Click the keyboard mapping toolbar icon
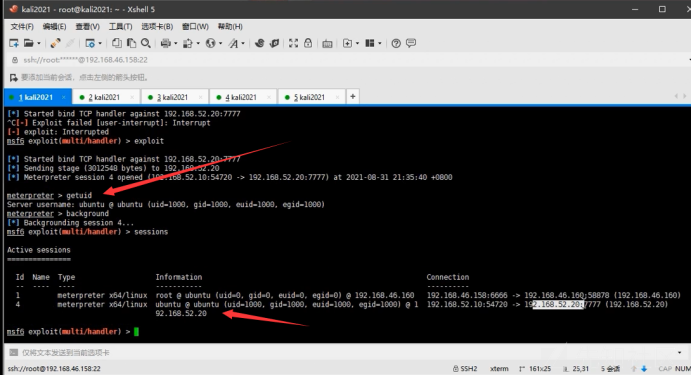This screenshot has height=376, width=692. pos(327,43)
